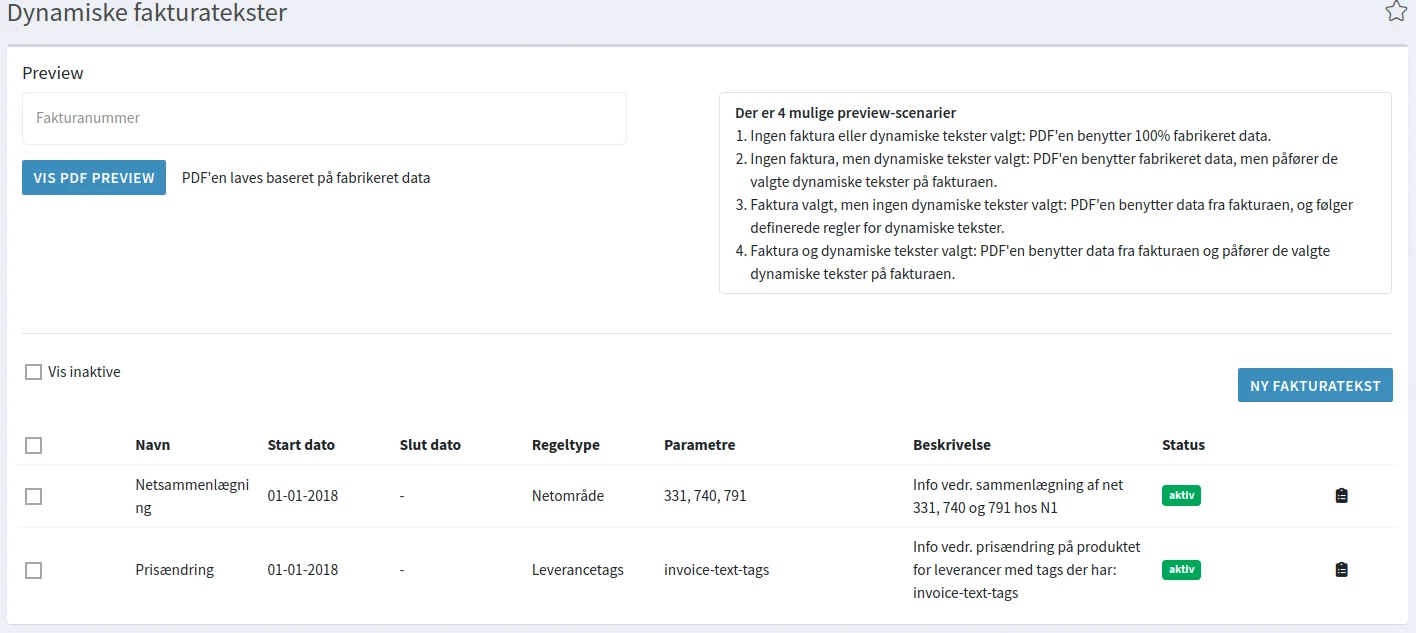The height and width of the screenshot is (633, 1416).
Task: Focus the Fakturanummer input field
Action: pyautogui.click(x=324, y=118)
